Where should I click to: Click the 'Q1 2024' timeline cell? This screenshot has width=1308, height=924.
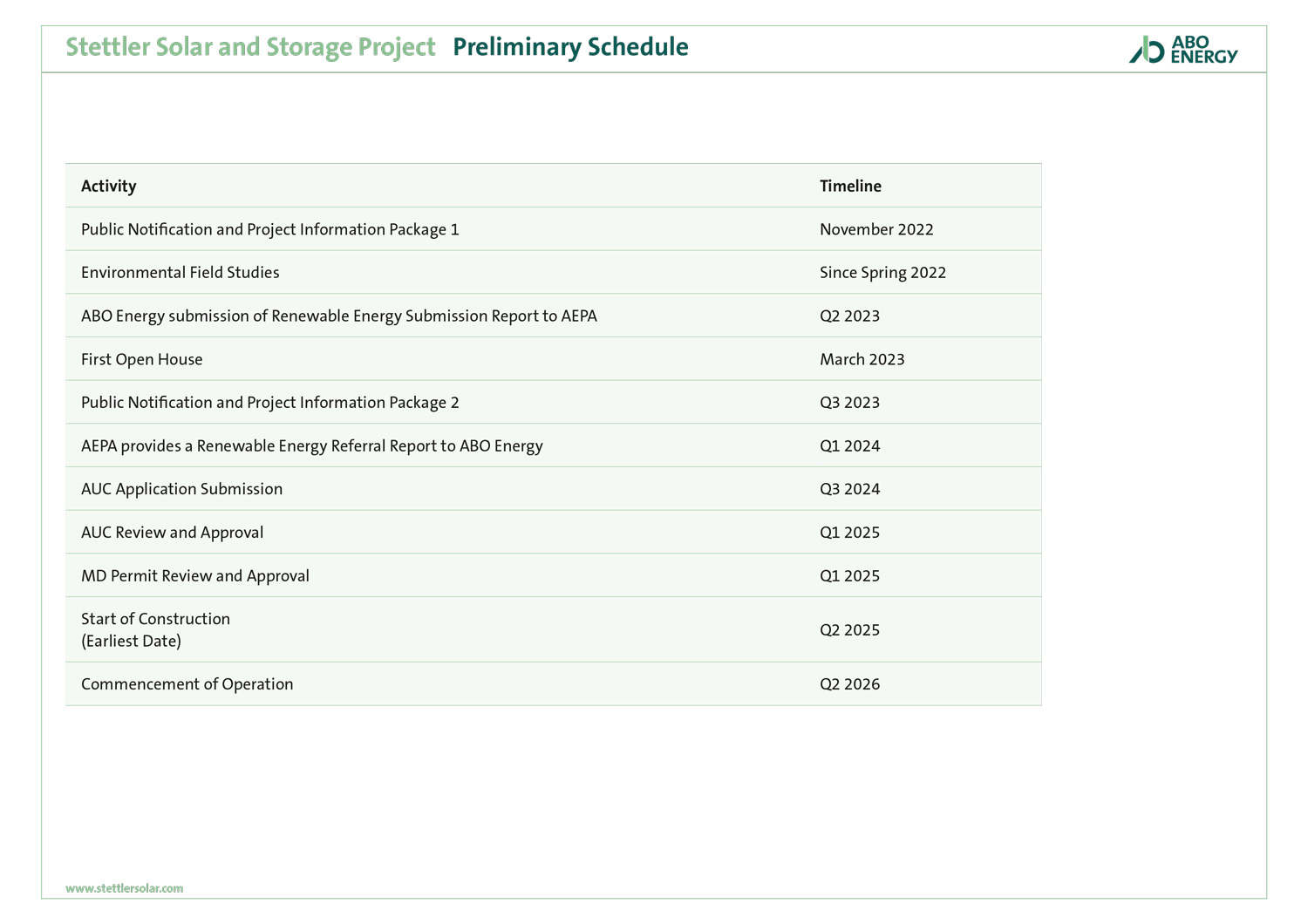point(850,445)
